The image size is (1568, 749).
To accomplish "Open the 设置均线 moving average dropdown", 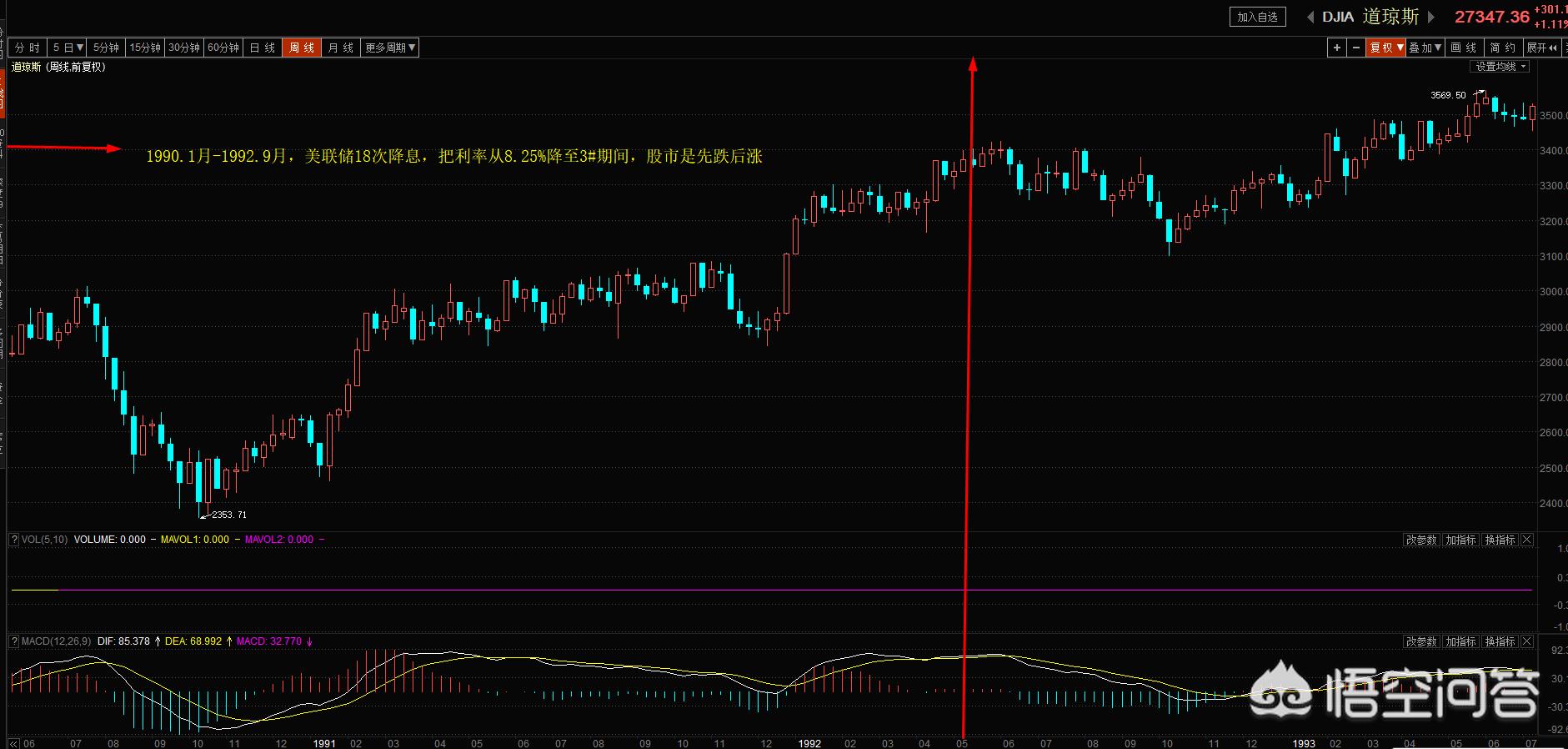I will [x=1500, y=67].
